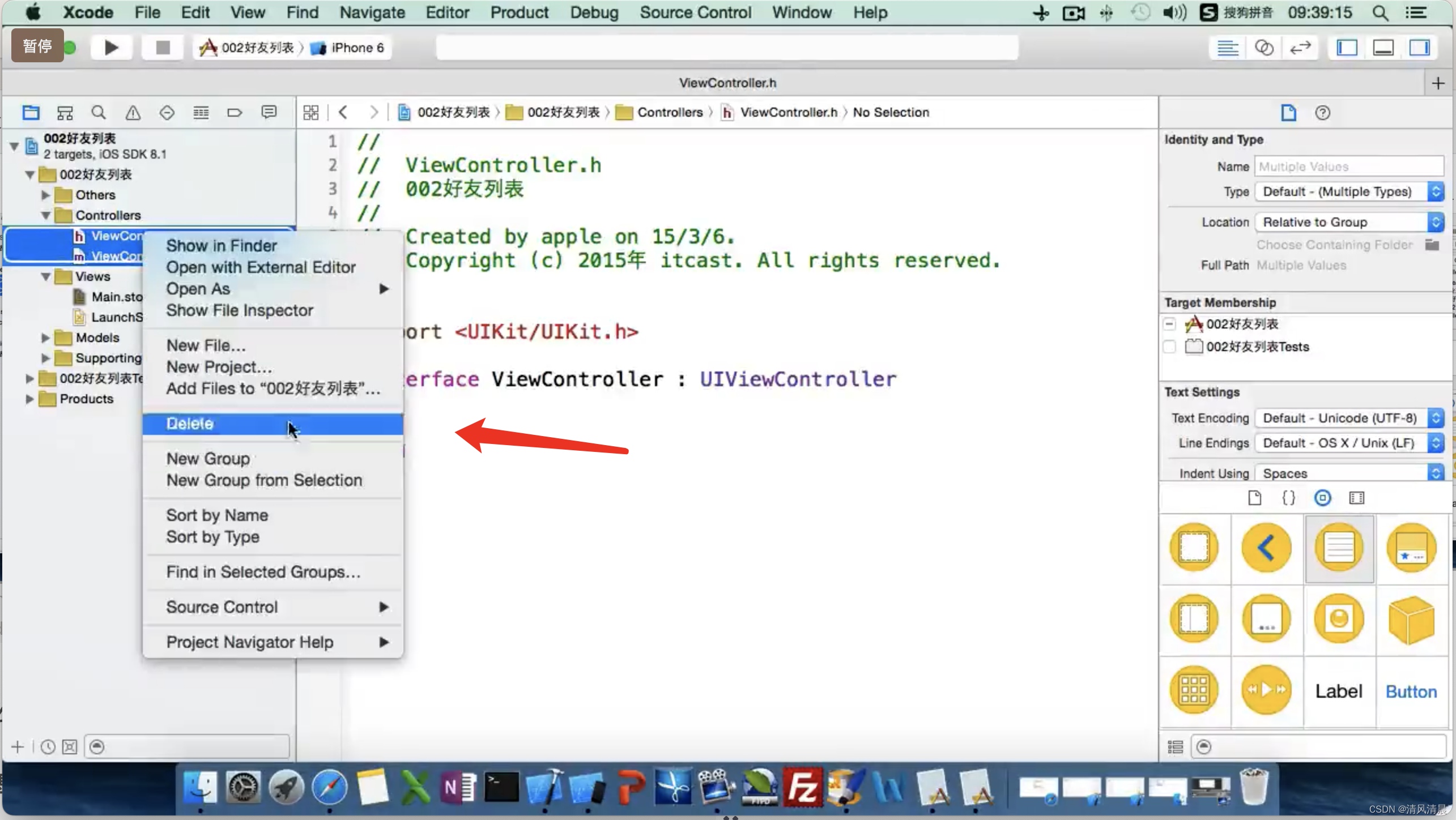Click add button at navigator bottom
Image resolution: width=1456 pixels, height=820 pixels.
(x=18, y=747)
